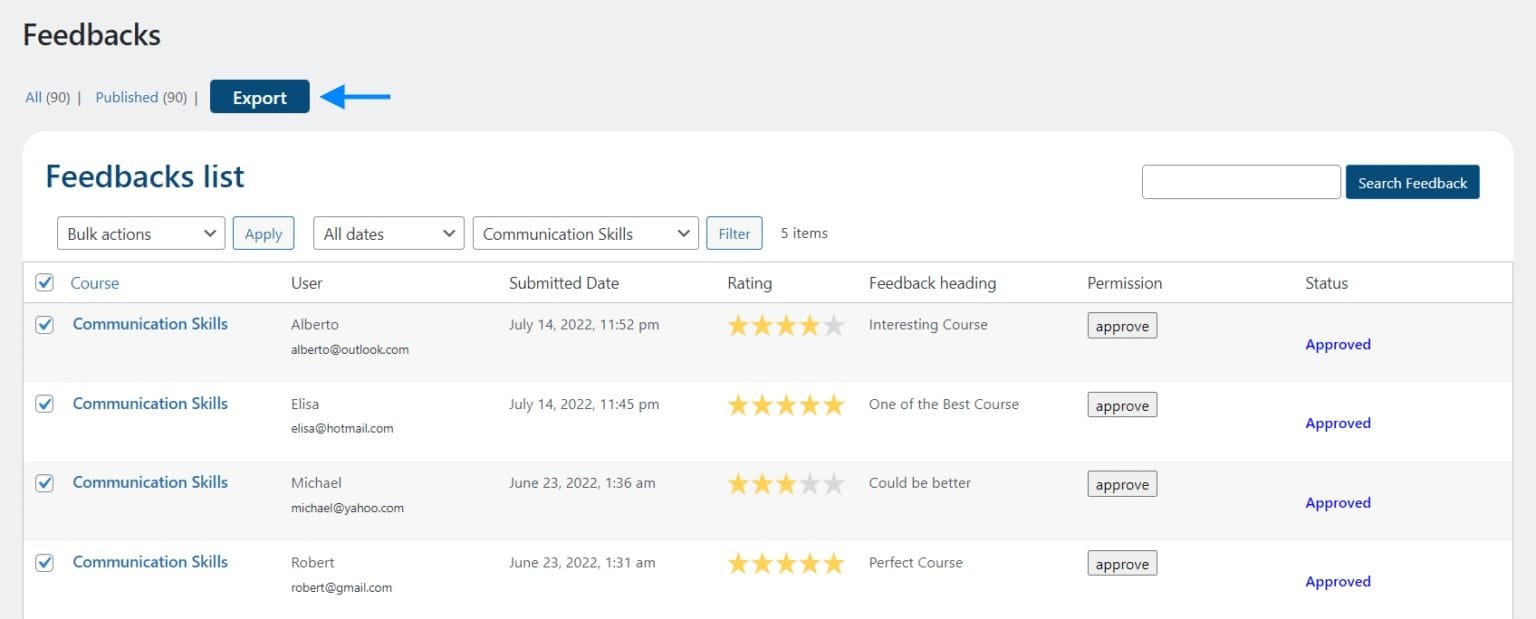Click Elisa's five-star rating
The height and width of the screenshot is (619, 1536).
click(x=786, y=405)
